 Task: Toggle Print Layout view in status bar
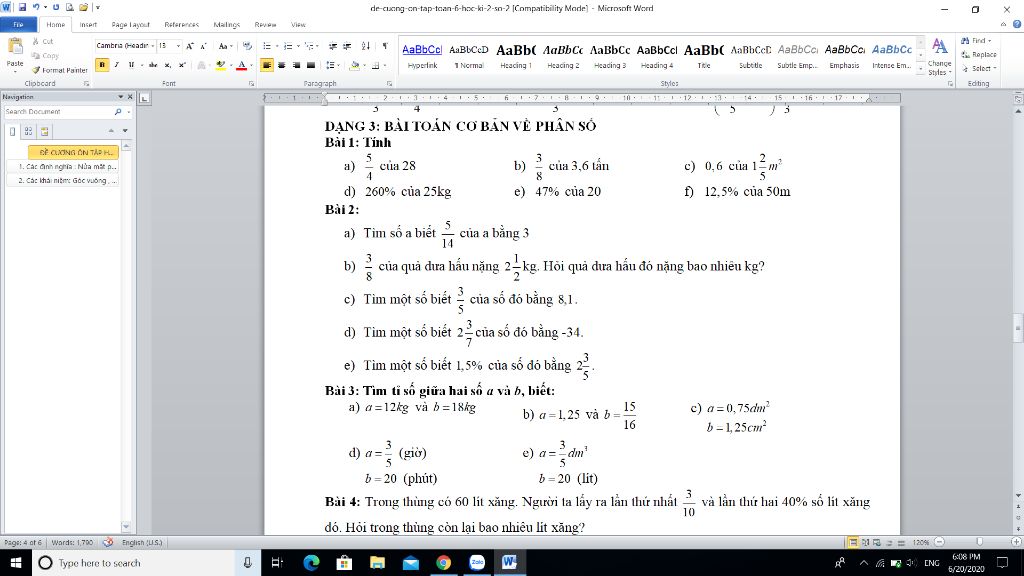[853, 542]
